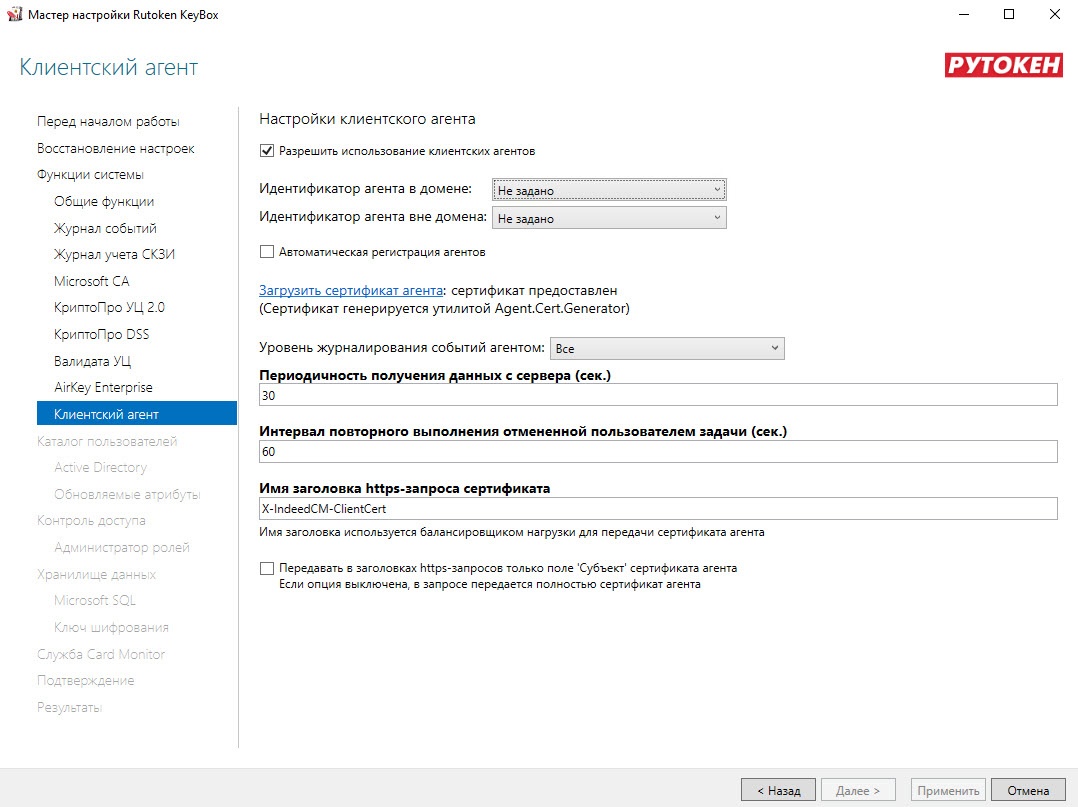Open 'КриптоПро DSS' settings page
Viewport: 1078px width, 807px height.
coord(101,335)
